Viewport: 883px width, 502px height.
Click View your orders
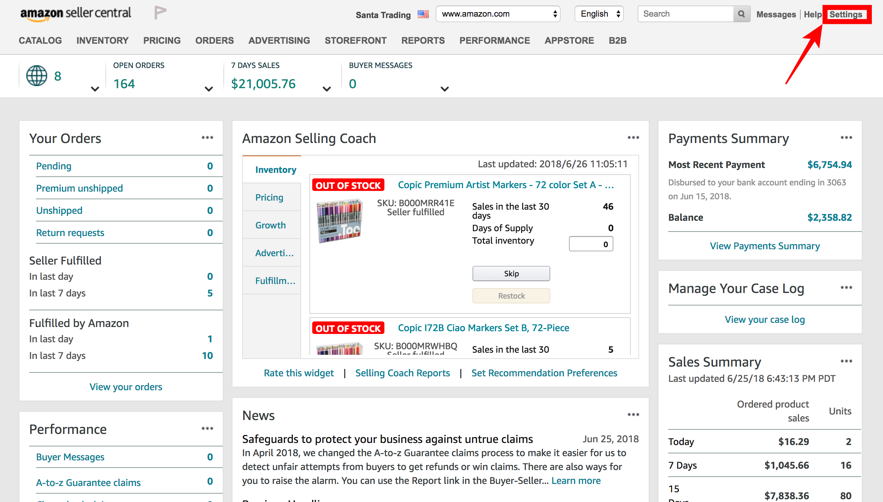pos(126,387)
